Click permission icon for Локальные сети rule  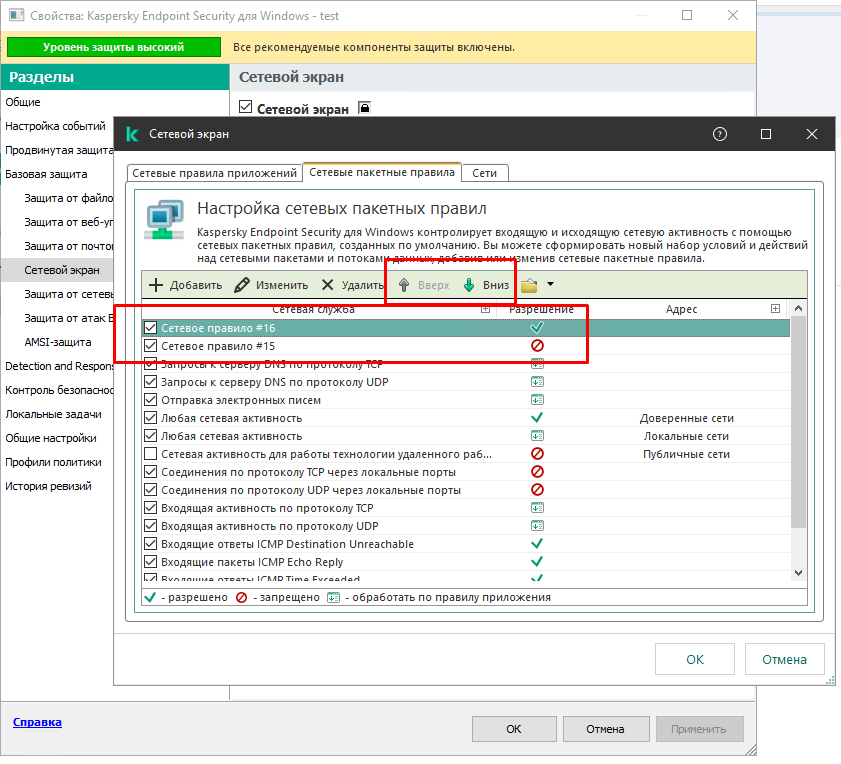(x=537, y=436)
